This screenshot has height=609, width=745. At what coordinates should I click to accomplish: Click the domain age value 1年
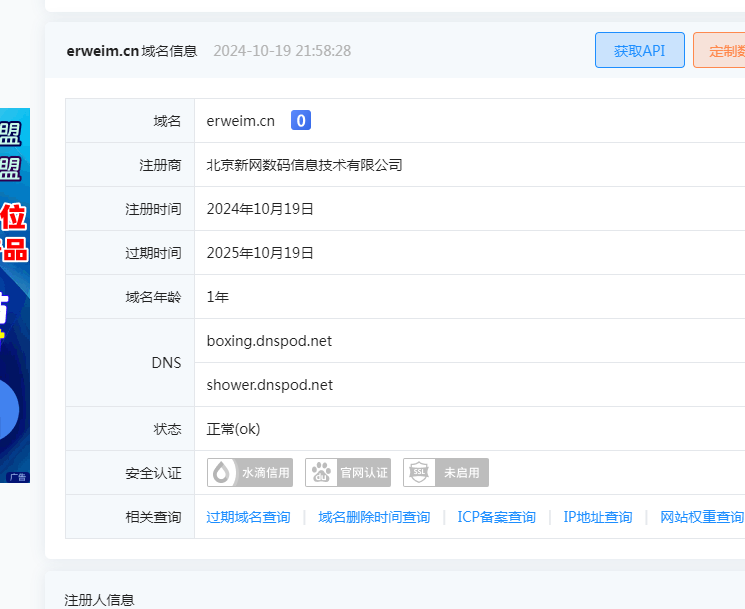click(218, 297)
